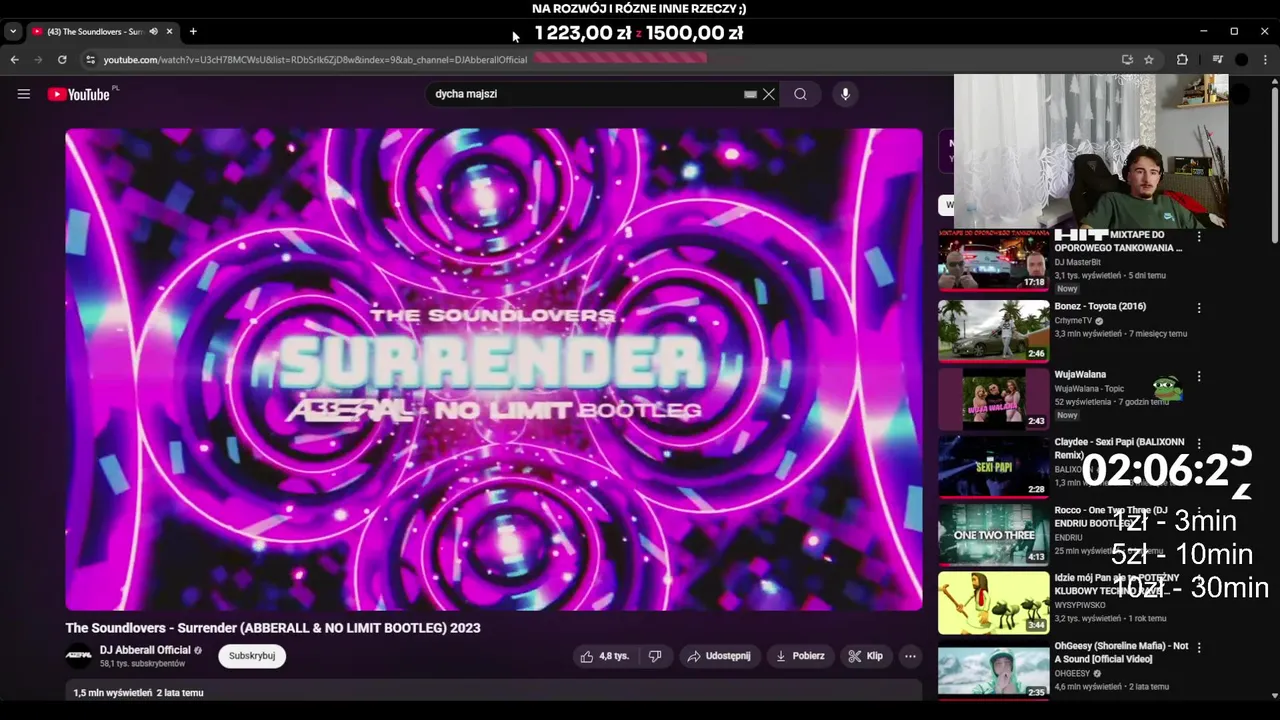The width and height of the screenshot is (1280, 720).
Task: Go forward in browser history
Action: (x=39, y=60)
